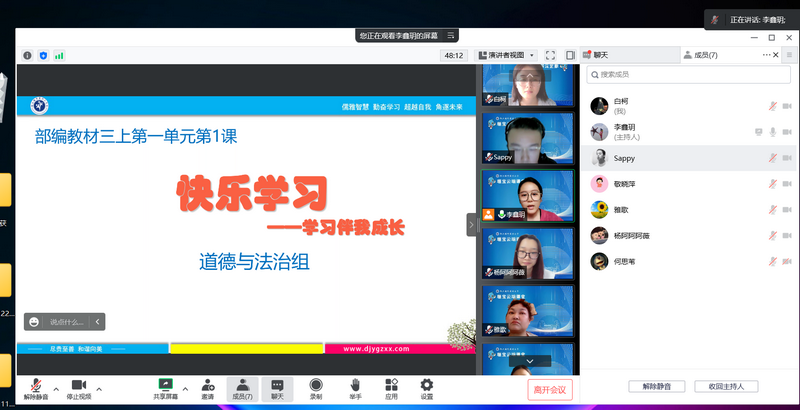
Task: Toggle camera with 停止视频 button
Action: click(x=79, y=384)
